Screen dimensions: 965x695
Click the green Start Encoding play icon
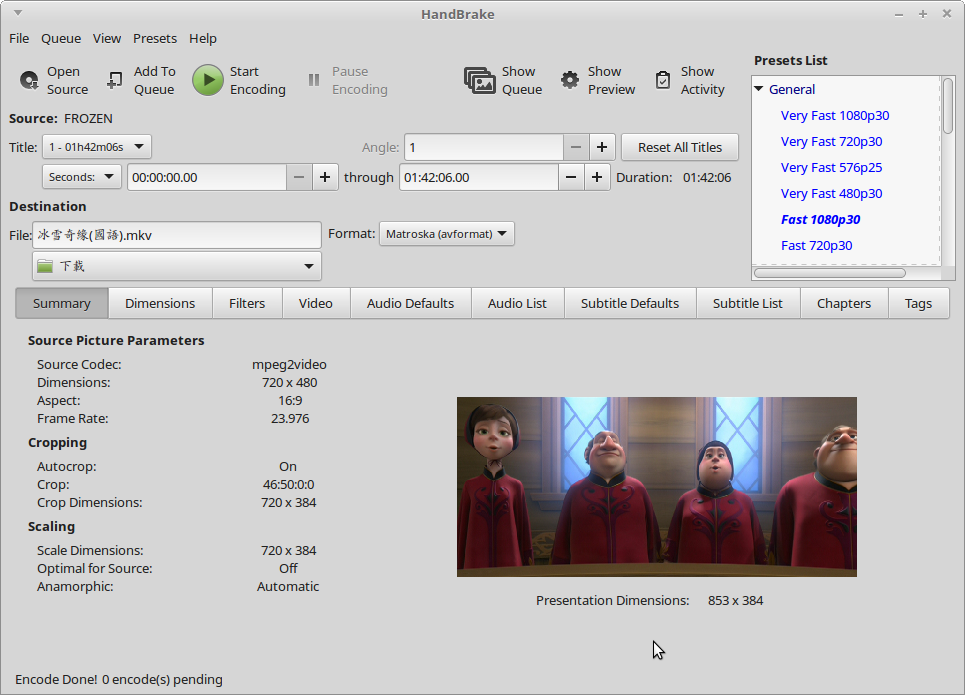click(208, 81)
